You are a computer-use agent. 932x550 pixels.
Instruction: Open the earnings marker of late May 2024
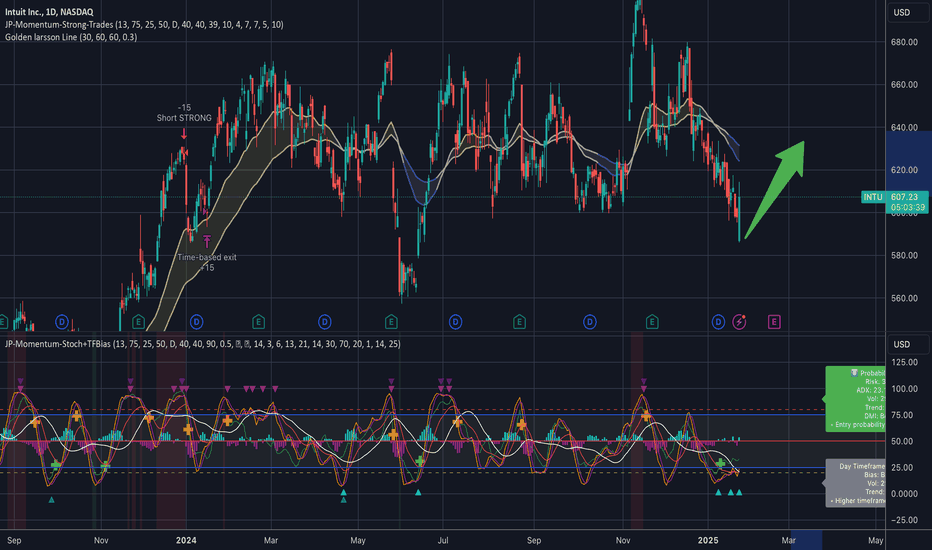coord(391,322)
